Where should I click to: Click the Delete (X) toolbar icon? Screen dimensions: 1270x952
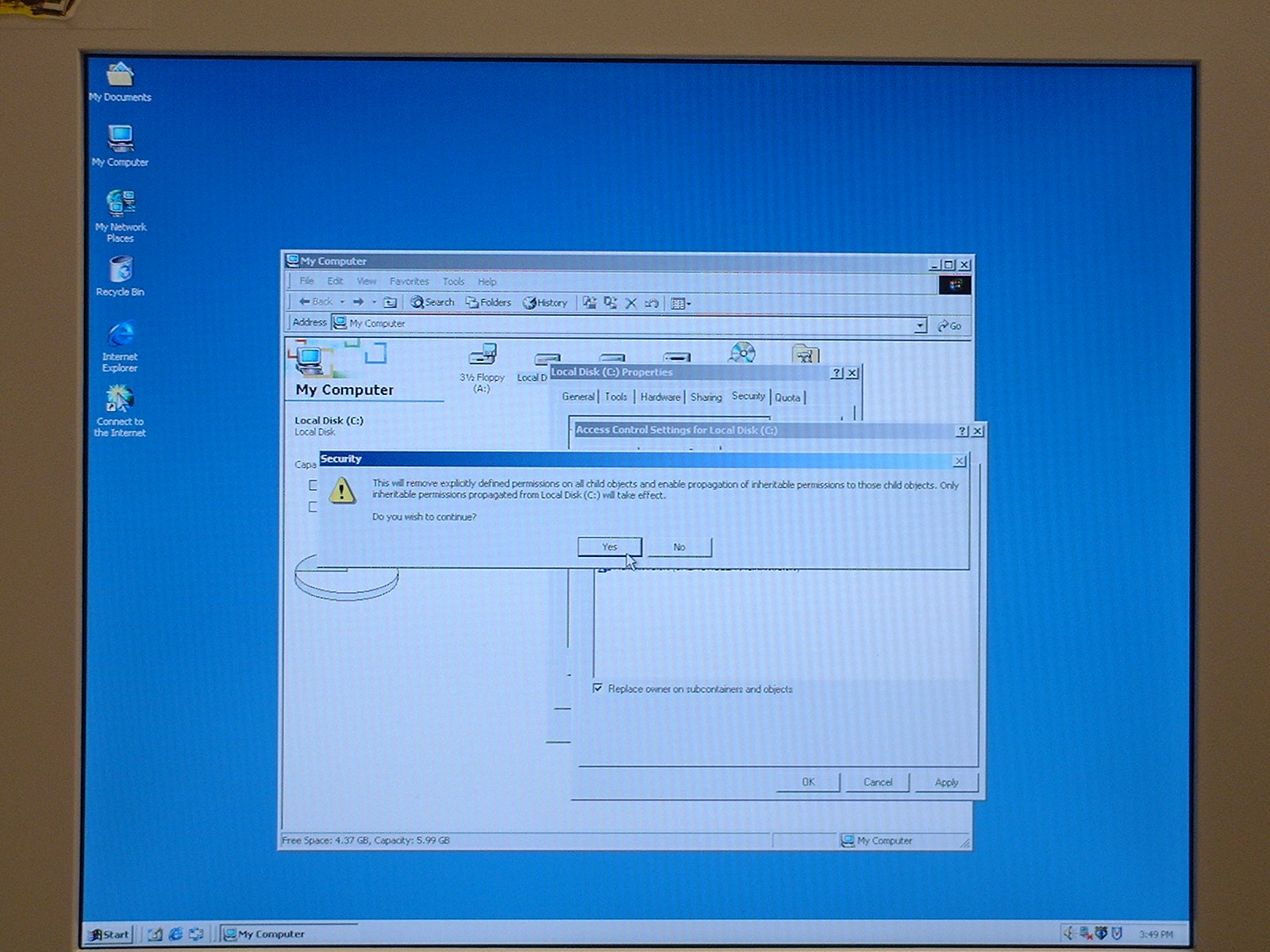[631, 303]
